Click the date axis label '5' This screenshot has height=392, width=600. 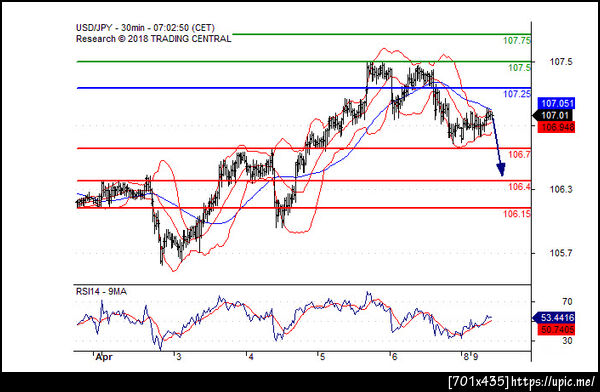tap(322, 357)
